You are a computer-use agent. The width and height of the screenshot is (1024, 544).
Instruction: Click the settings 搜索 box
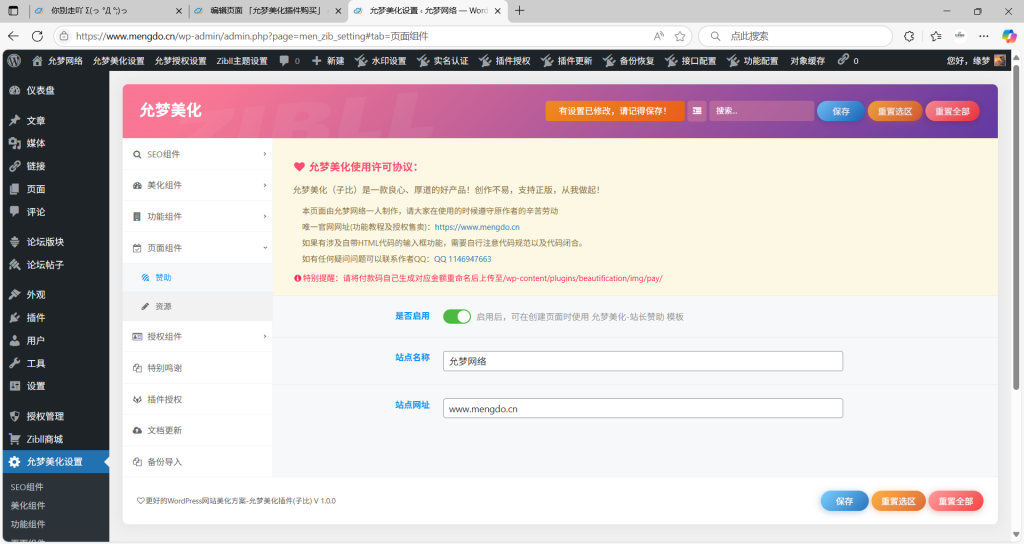[761, 111]
